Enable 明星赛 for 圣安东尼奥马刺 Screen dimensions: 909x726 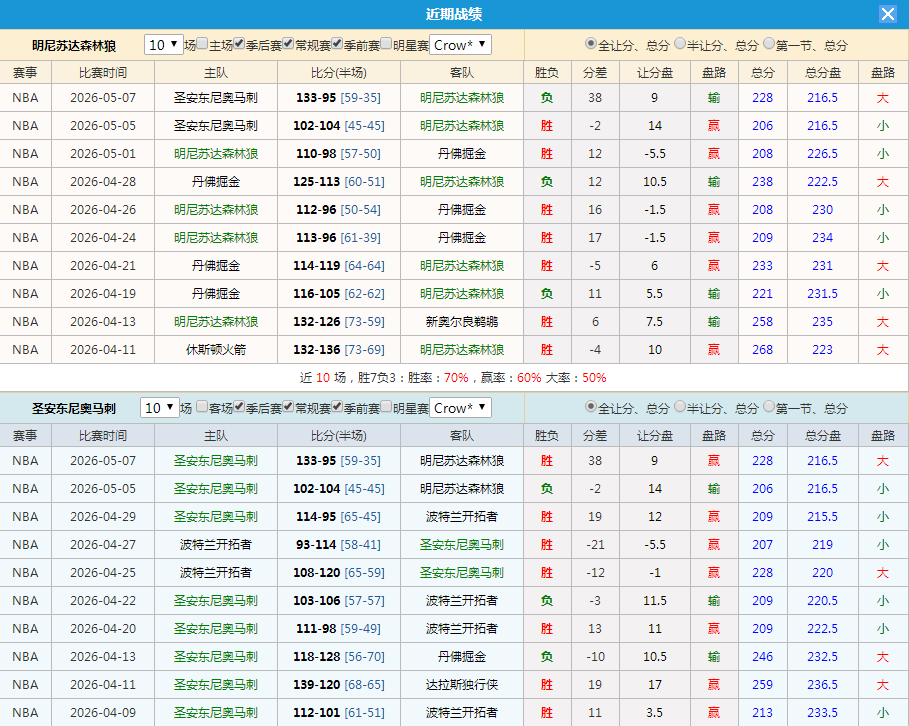[386, 406]
